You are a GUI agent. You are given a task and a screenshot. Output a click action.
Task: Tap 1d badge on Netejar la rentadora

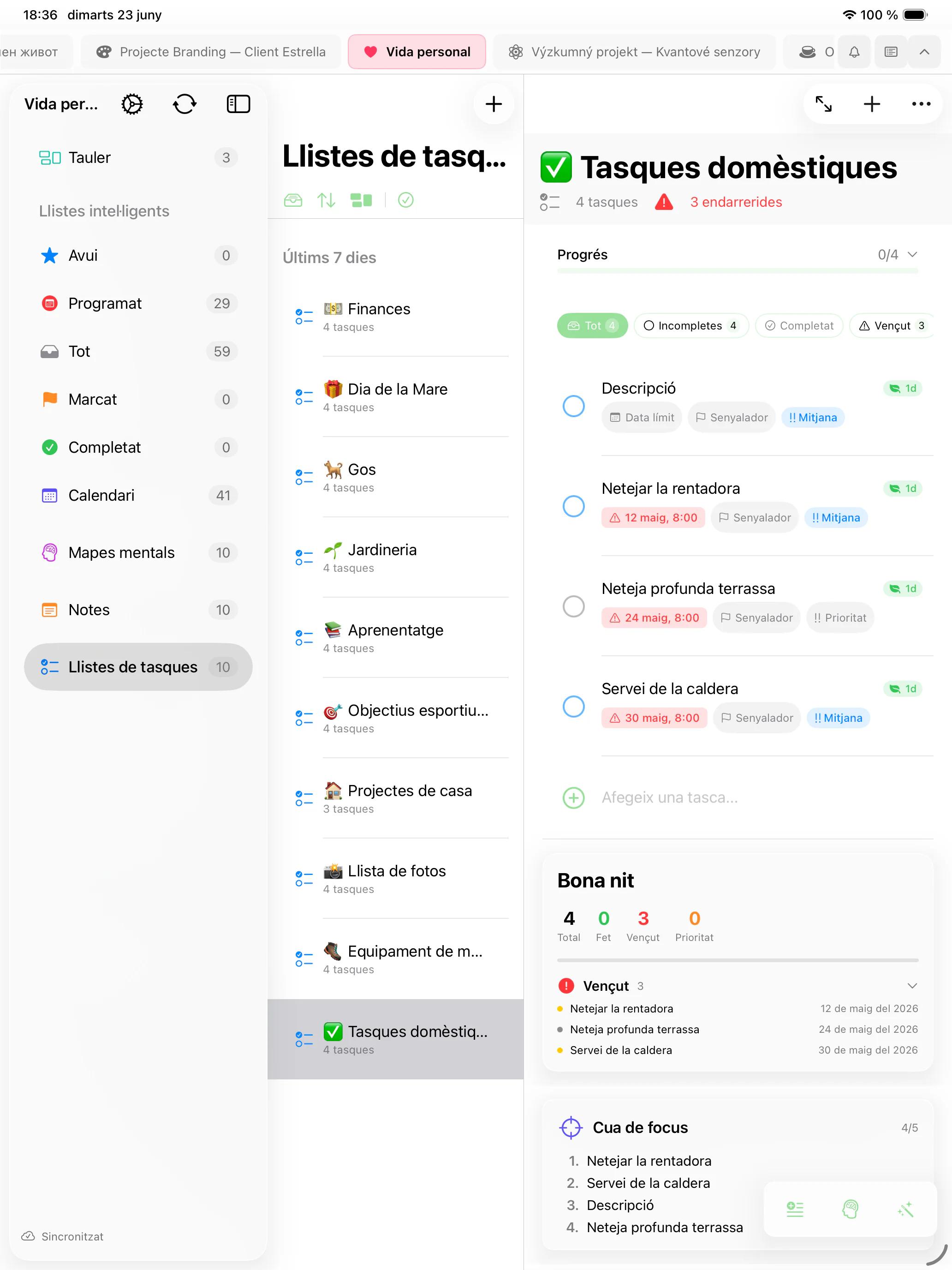click(x=903, y=489)
